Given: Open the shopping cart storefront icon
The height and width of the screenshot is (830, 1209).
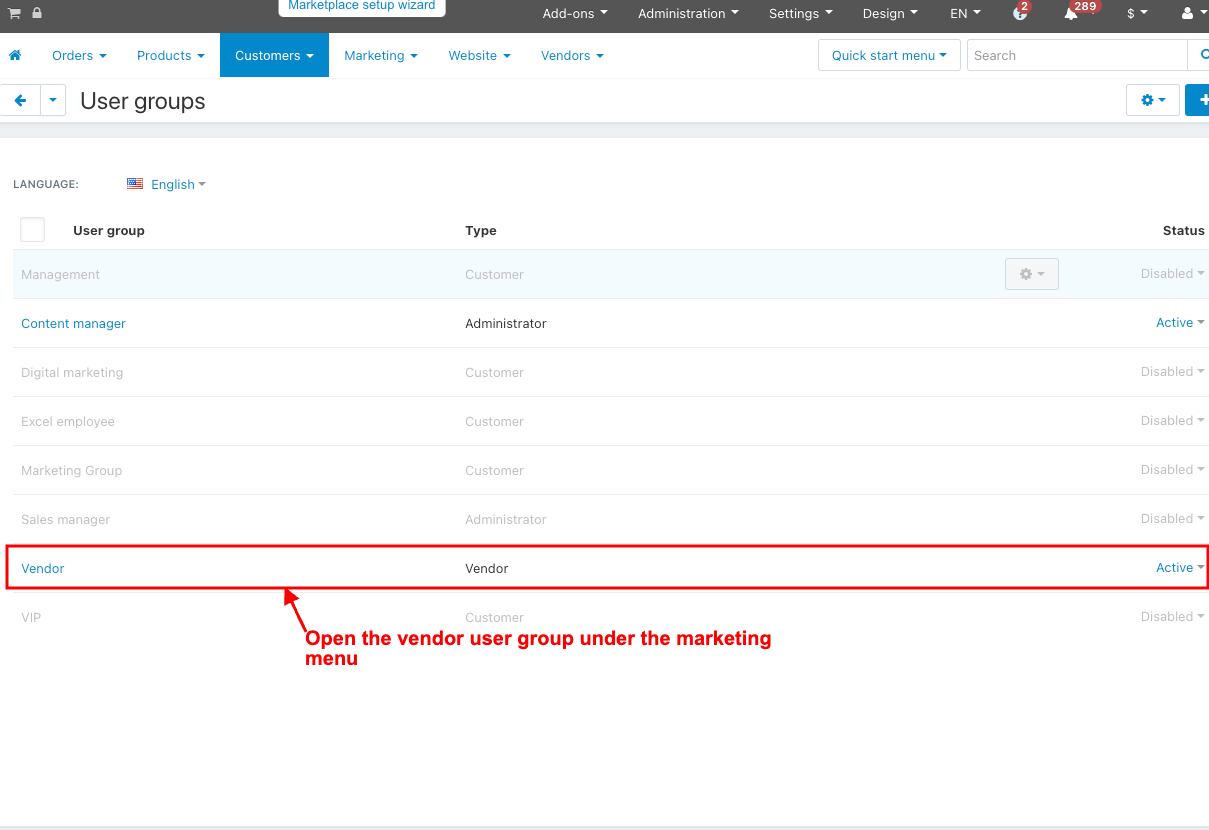Looking at the screenshot, I should click(15, 13).
